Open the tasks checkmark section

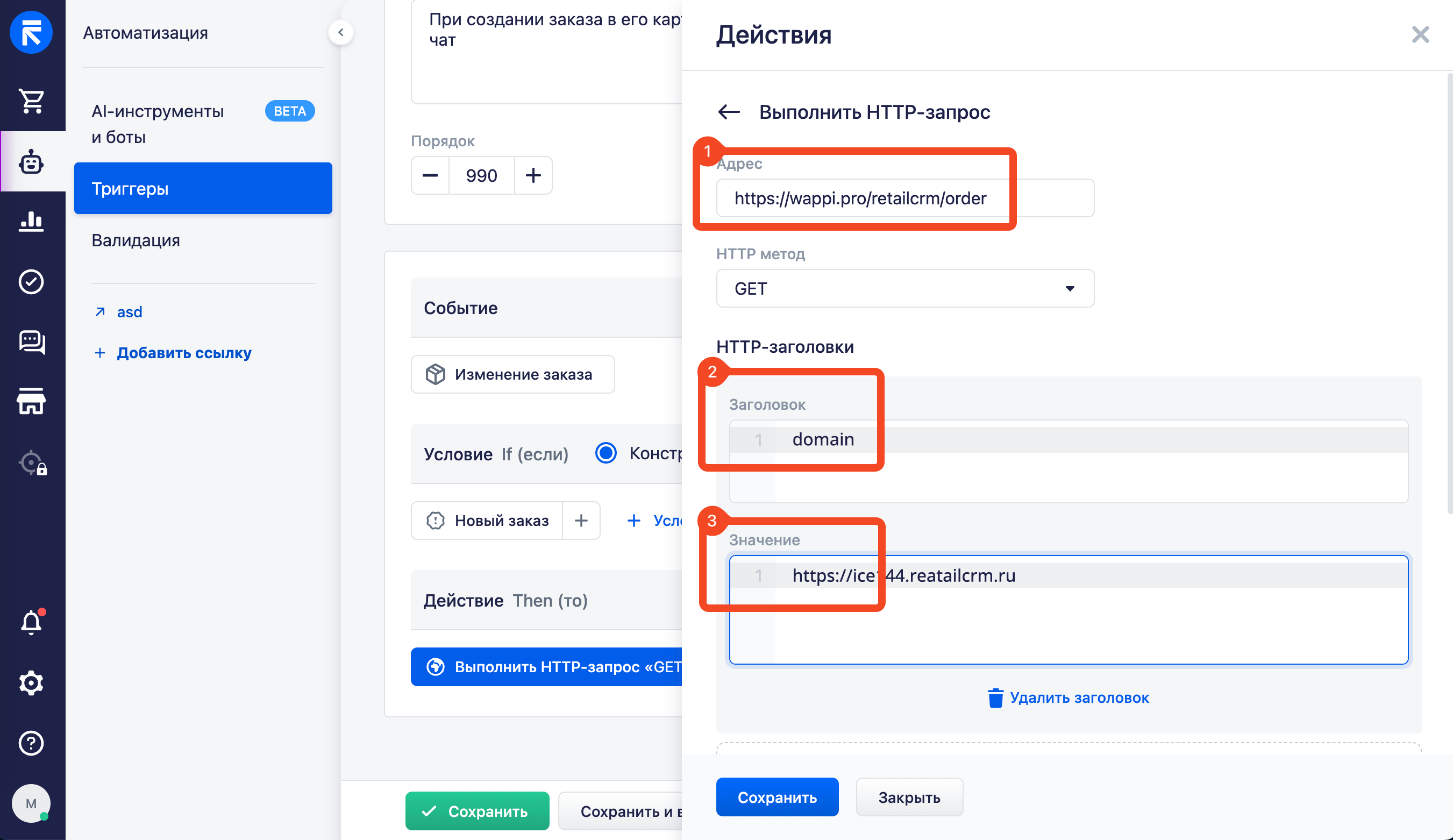tap(32, 281)
